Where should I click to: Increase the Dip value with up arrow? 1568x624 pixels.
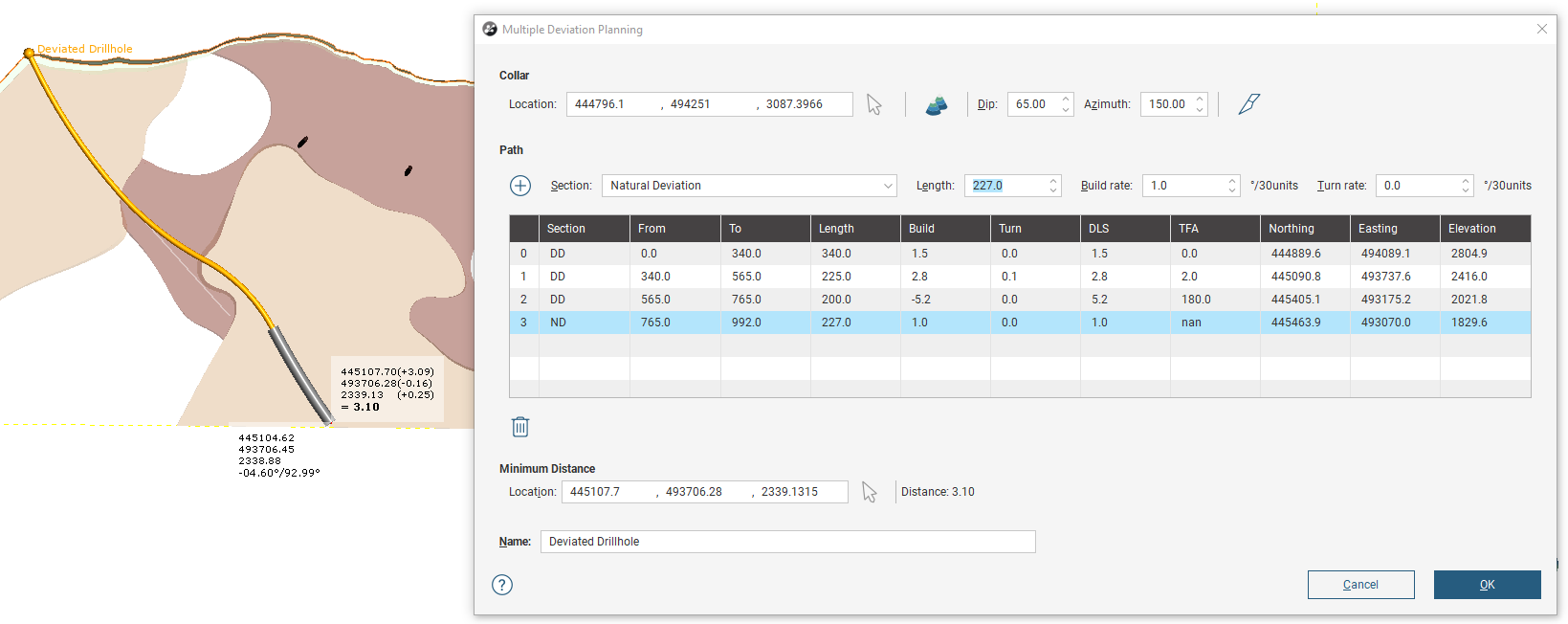(1066, 100)
